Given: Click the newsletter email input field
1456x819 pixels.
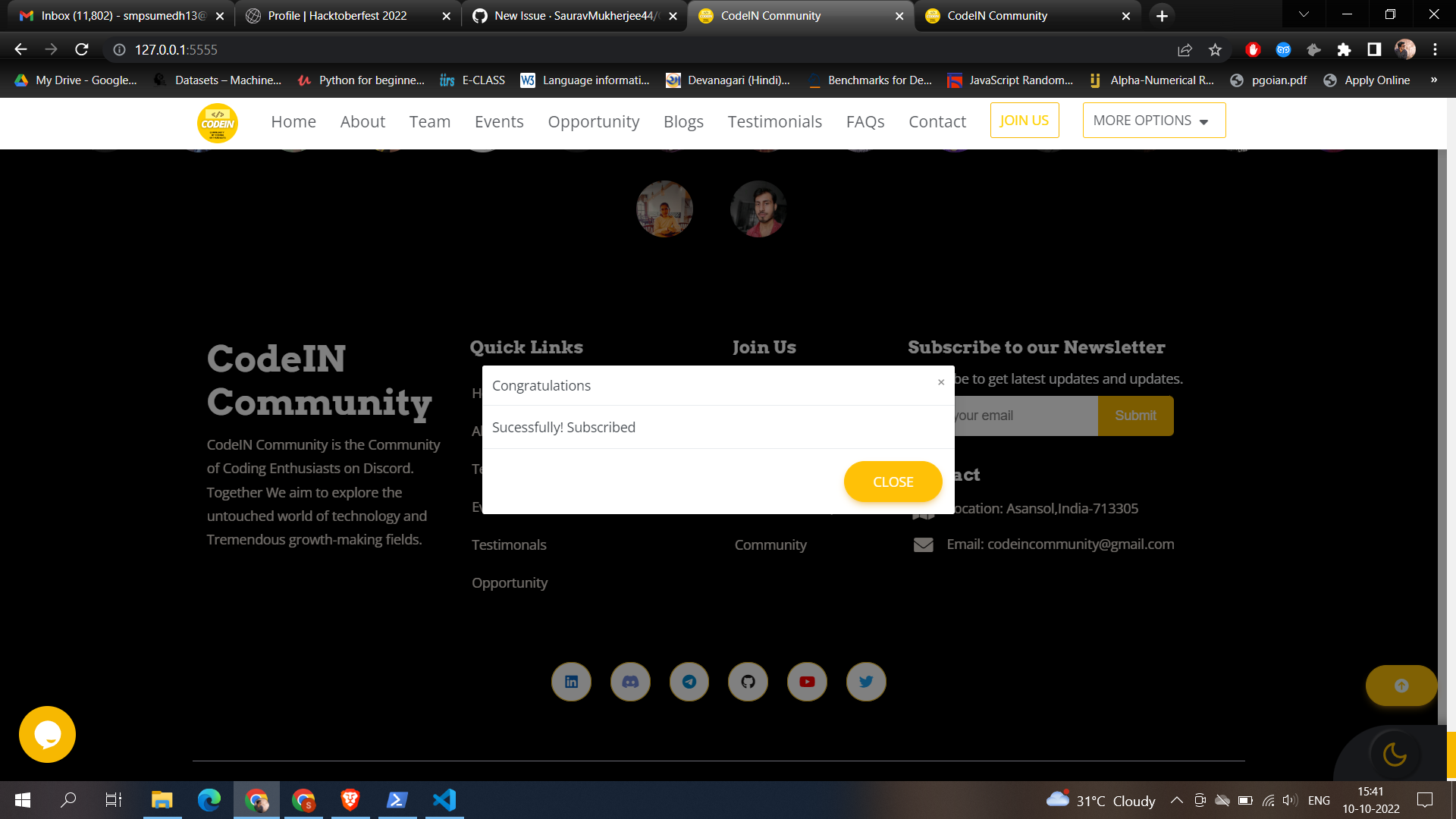Looking at the screenshot, I should pyautogui.click(x=1025, y=416).
